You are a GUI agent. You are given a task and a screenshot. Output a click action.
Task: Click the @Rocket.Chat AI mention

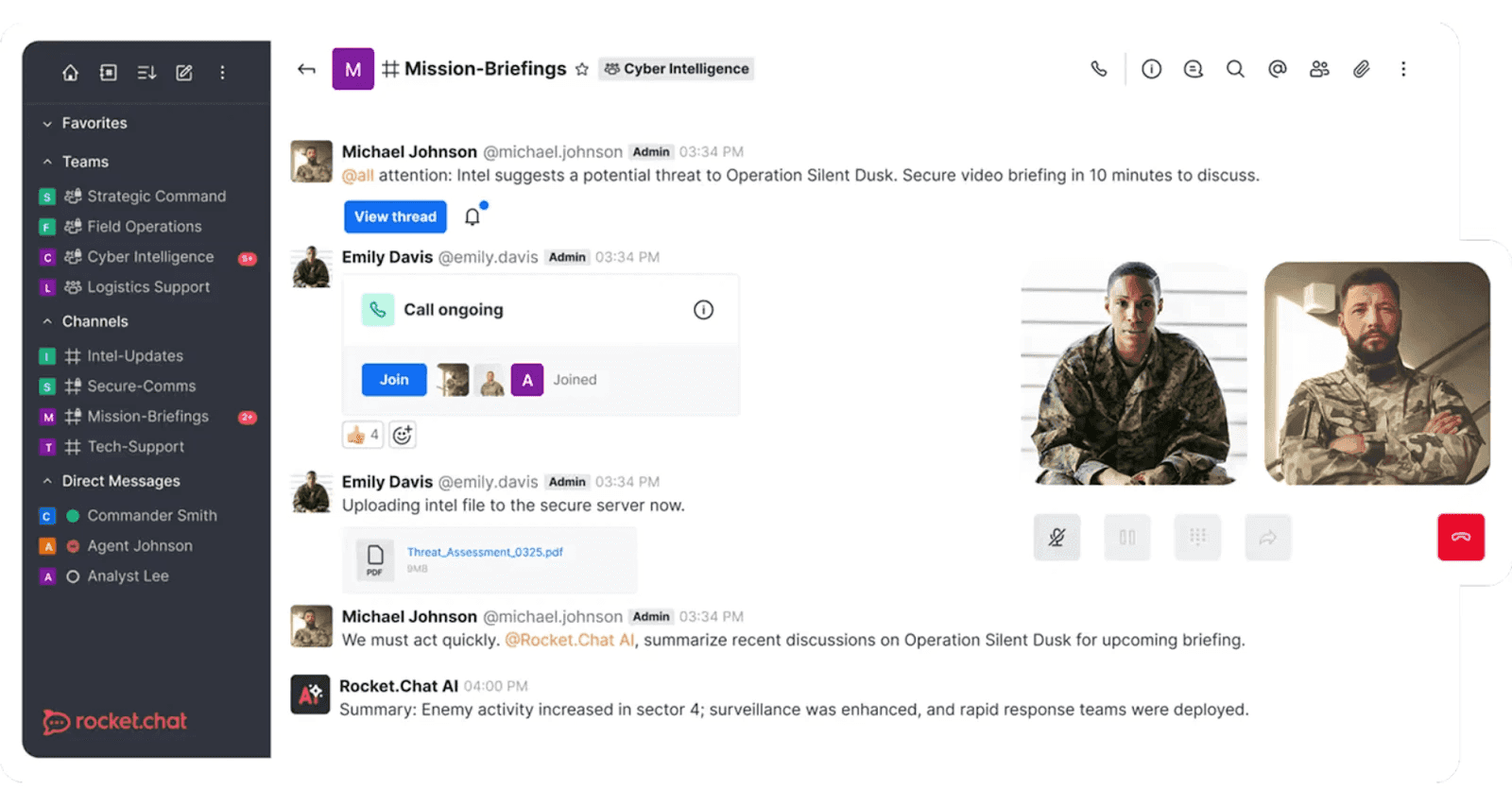pyautogui.click(x=570, y=641)
